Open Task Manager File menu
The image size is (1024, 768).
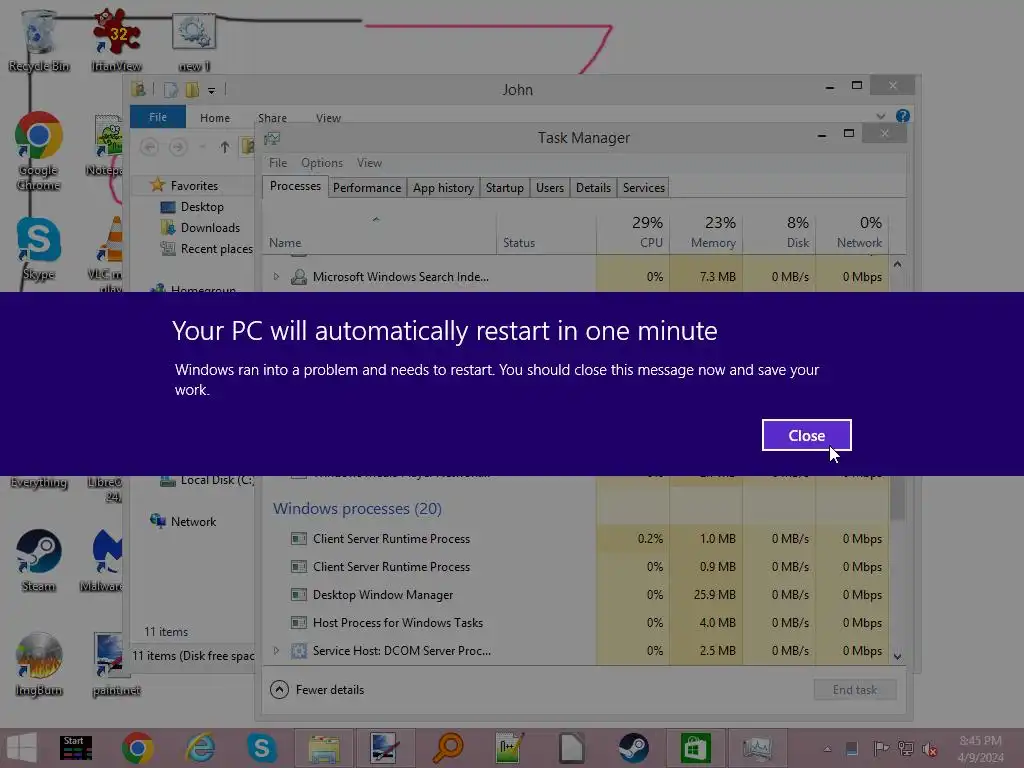[278, 163]
